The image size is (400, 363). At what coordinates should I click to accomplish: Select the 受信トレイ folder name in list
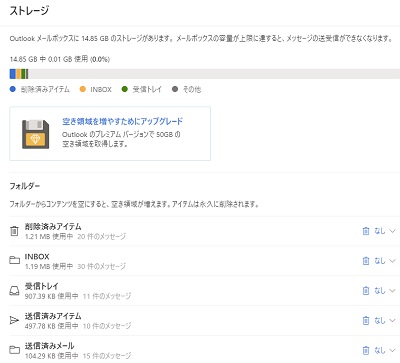[x=42, y=286]
